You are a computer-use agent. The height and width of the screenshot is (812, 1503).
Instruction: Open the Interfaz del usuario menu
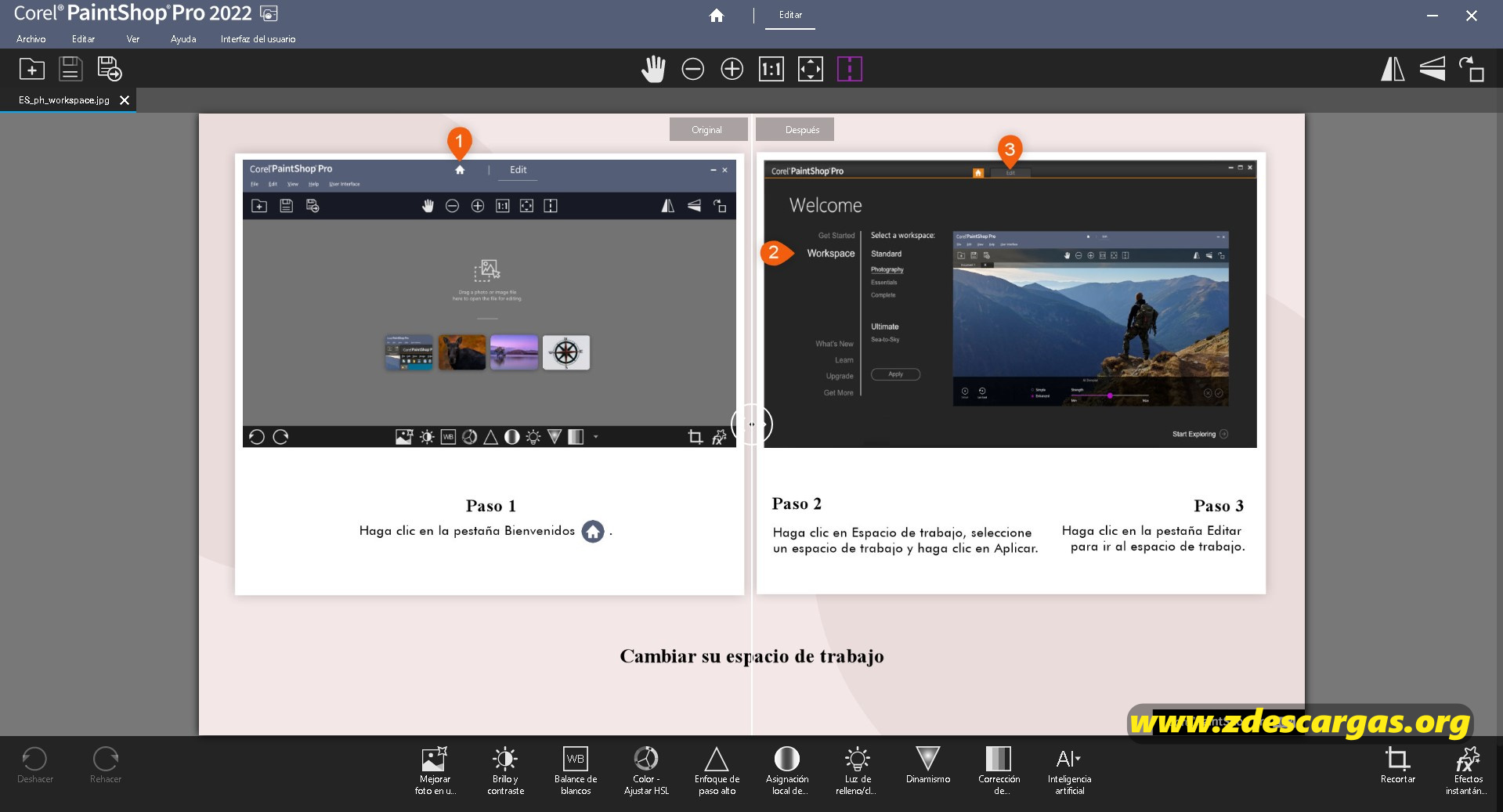[258, 39]
